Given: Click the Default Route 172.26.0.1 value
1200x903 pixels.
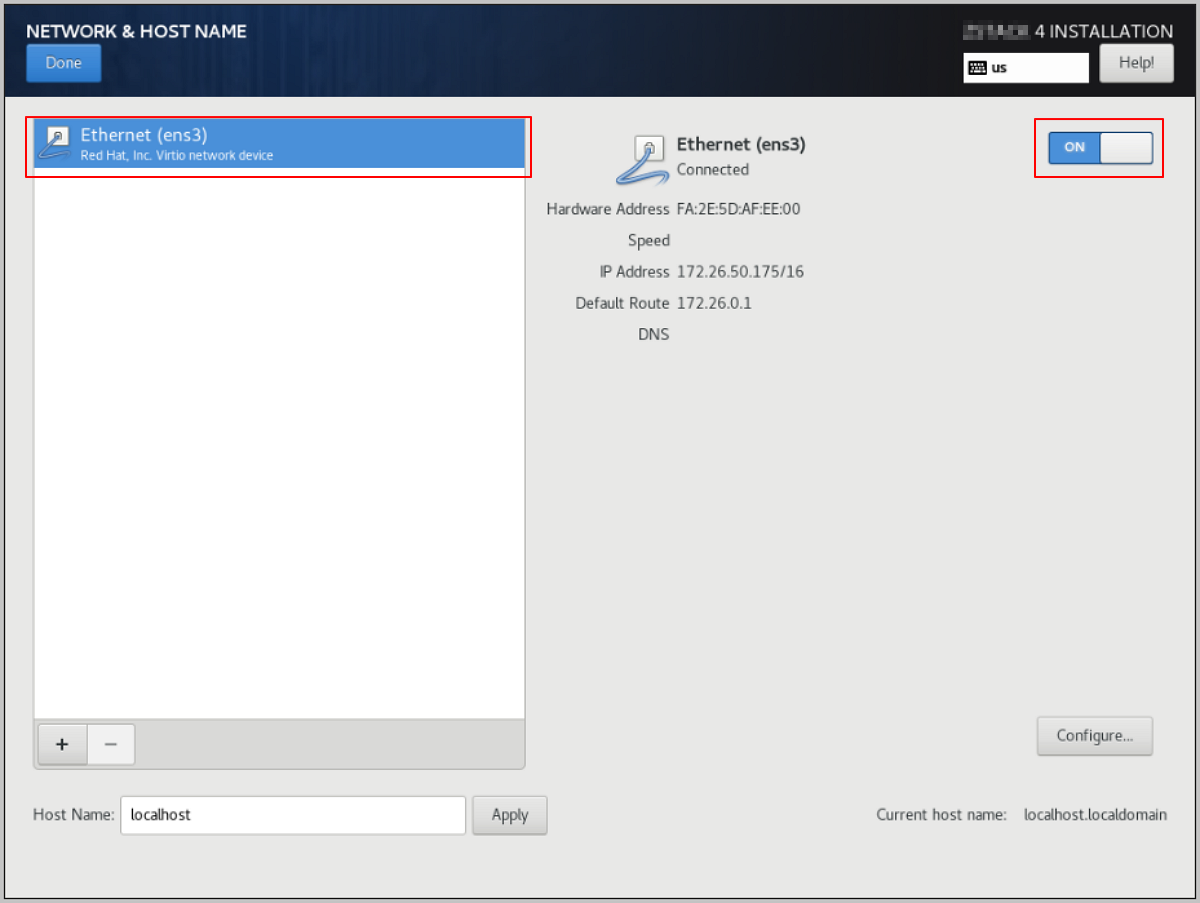Looking at the screenshot, I should (x=714, y=303).
